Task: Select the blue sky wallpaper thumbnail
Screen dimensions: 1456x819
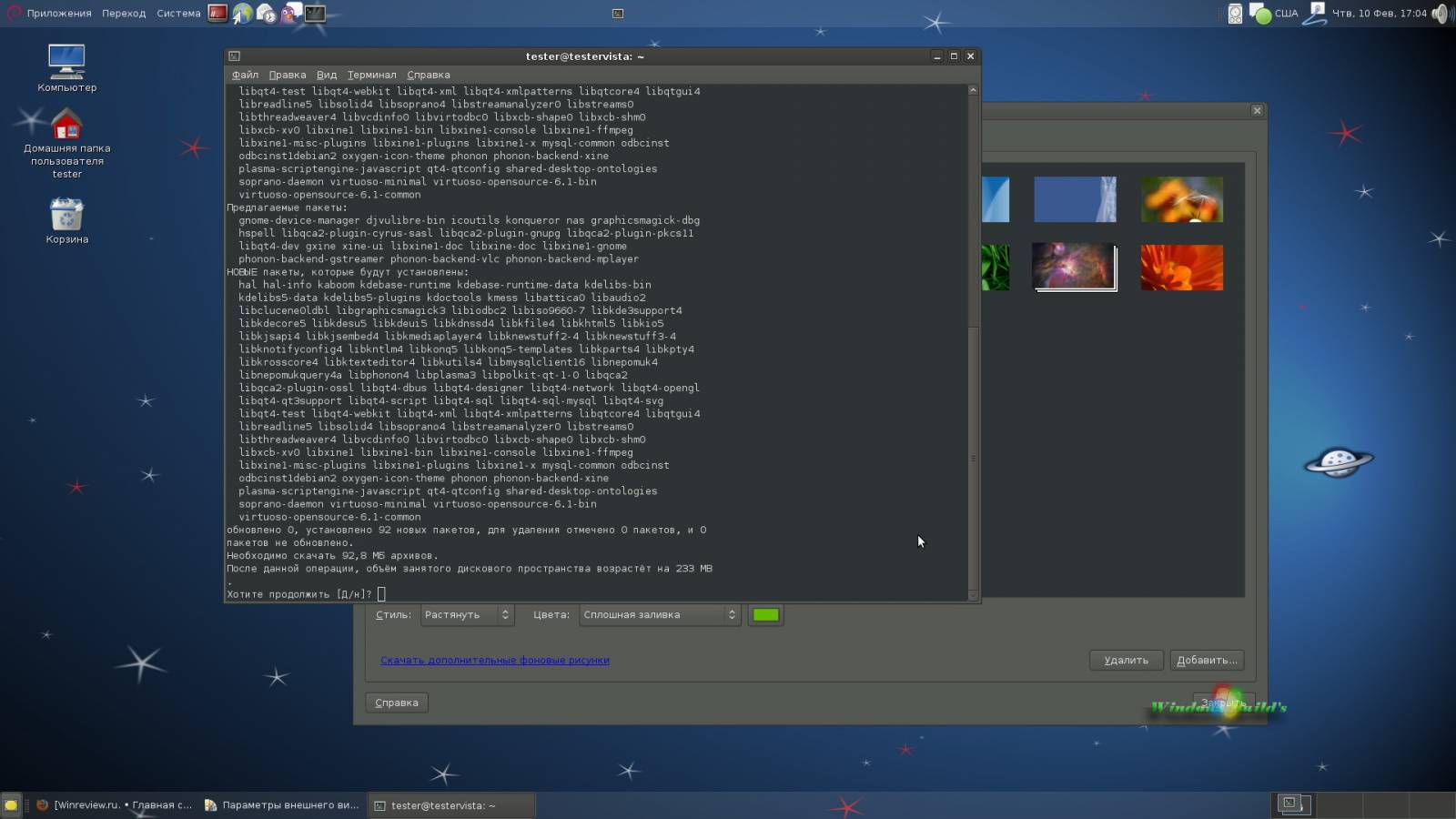Action: pyautogui.click(x=1075, y=199)
